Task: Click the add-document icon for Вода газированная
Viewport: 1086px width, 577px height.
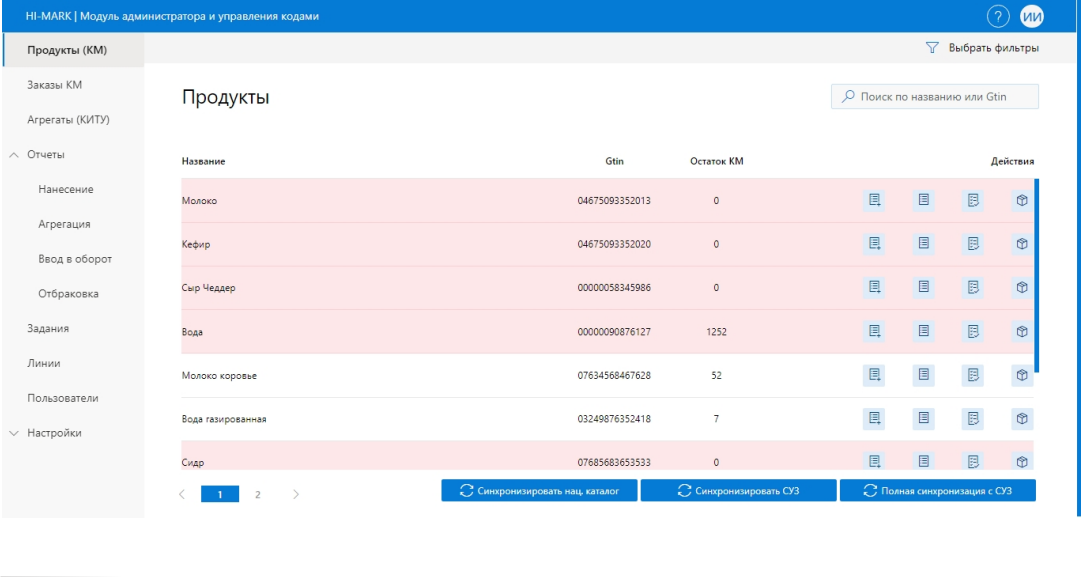Action: 874,418
